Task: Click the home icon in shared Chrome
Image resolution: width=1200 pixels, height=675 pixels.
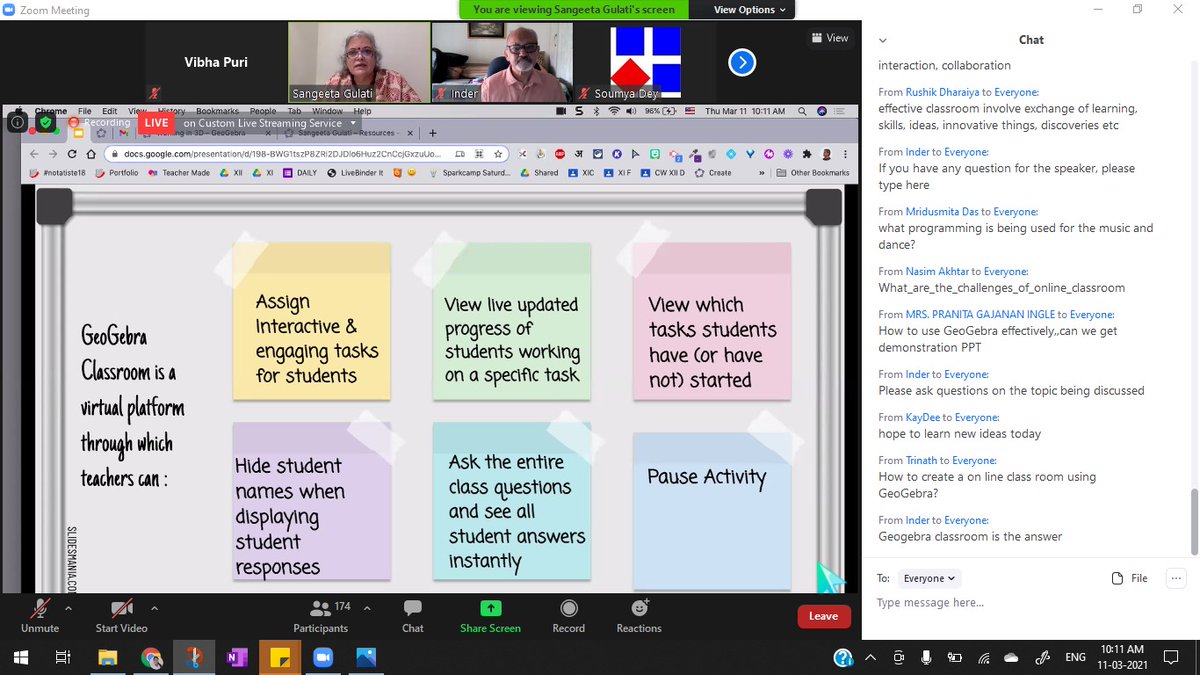Action: pos(92,154)
